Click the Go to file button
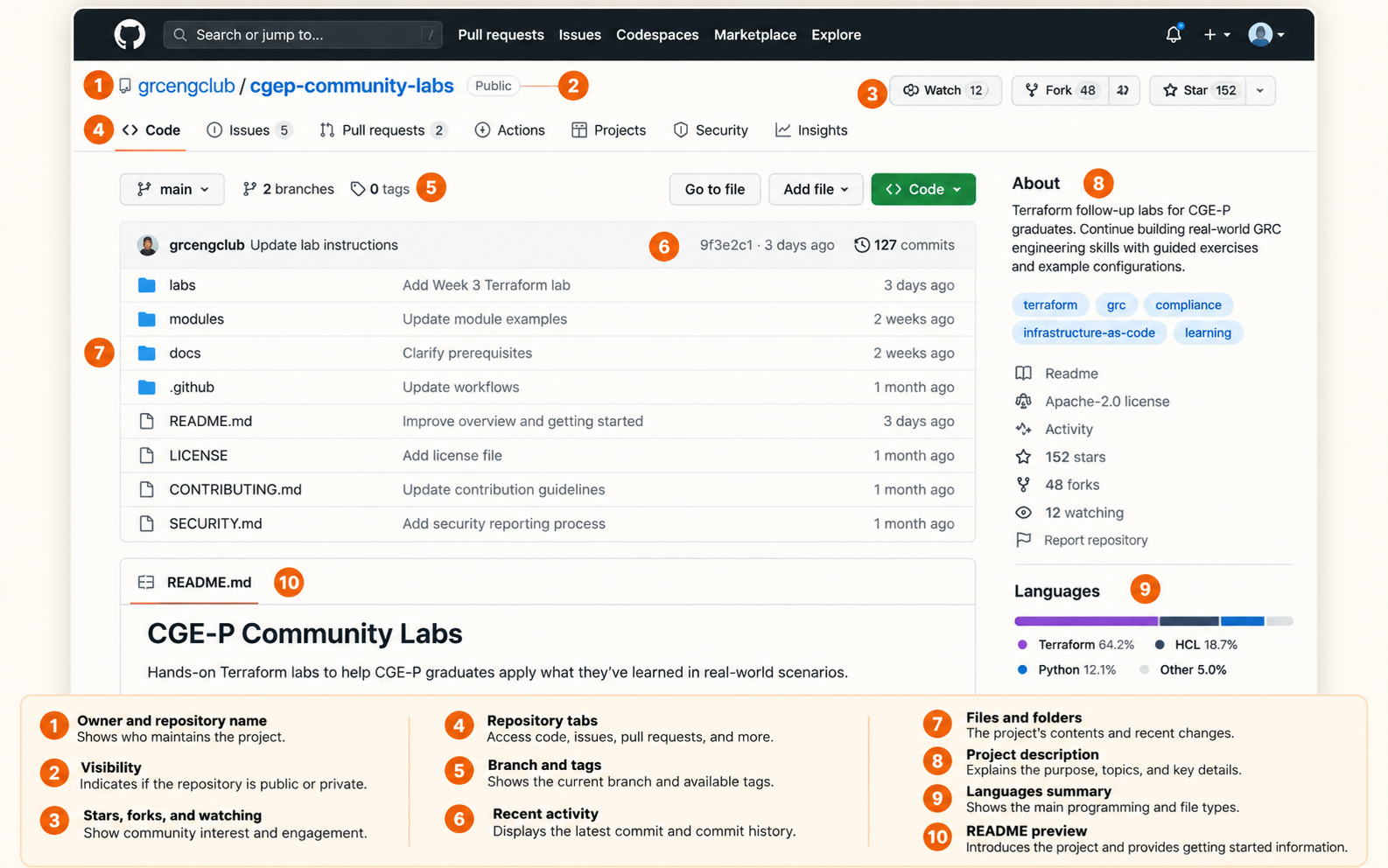Image resolution: width=1388 pixels, height=868 pixels. pyautogui.click(x=715, y=189)
